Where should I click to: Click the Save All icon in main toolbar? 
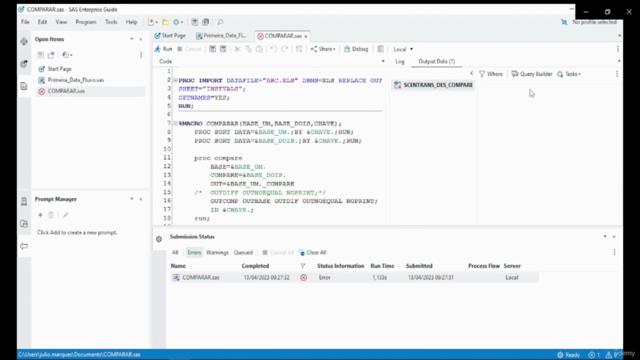coord(206,22)
